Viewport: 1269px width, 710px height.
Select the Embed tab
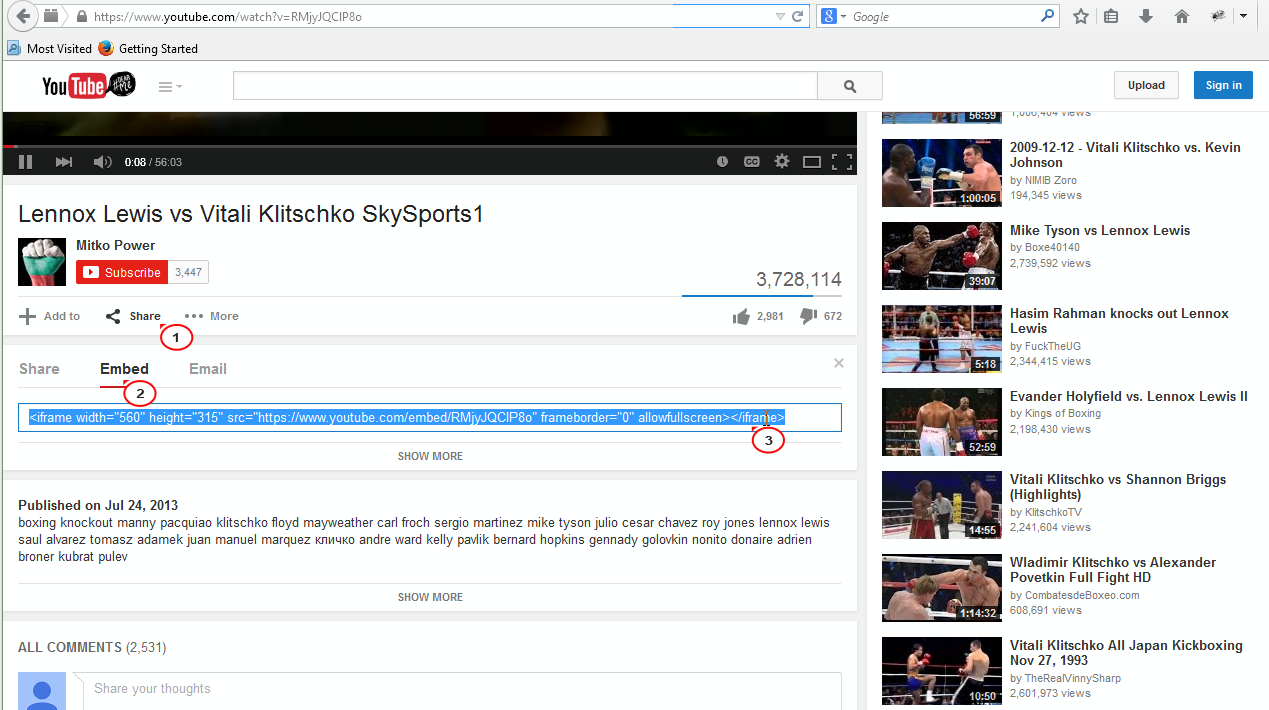point(124,369)
